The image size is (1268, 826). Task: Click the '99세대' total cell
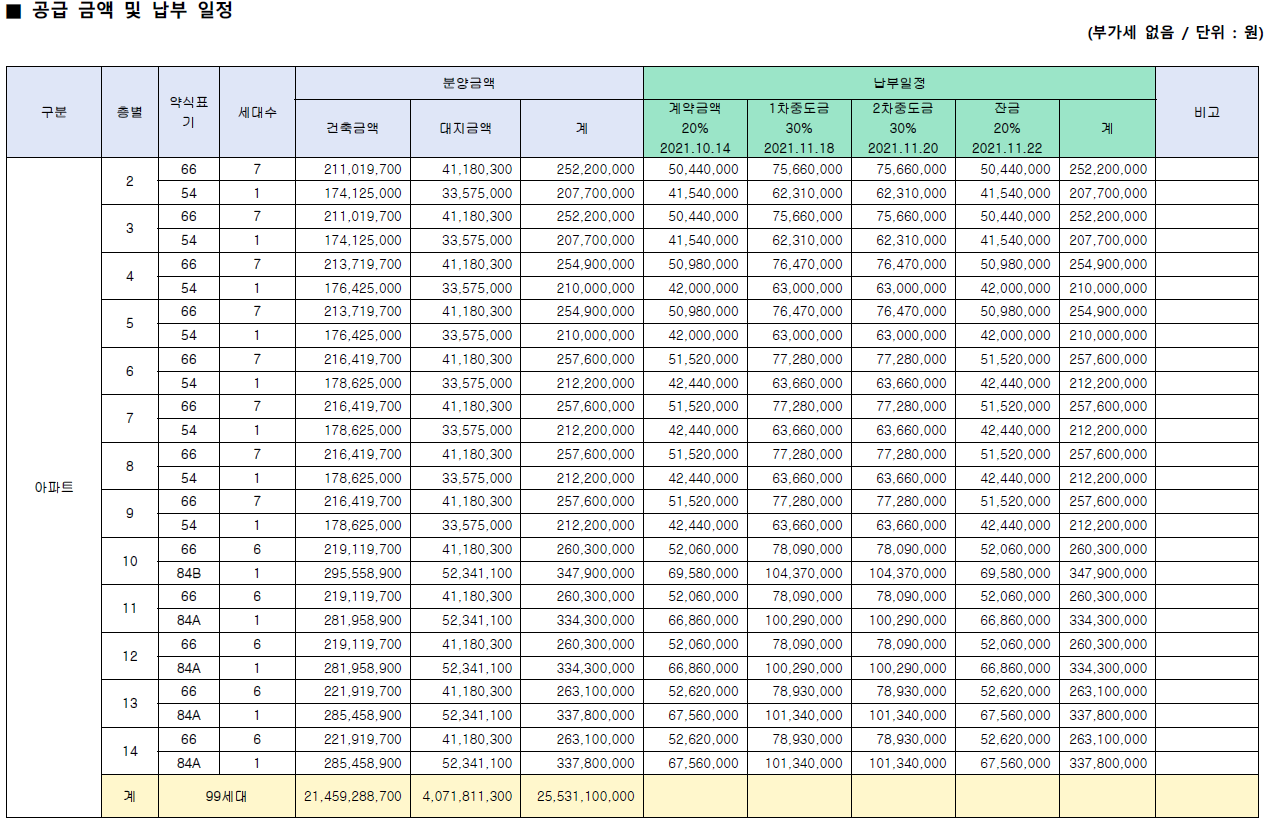pyautogui.click(x=227, y=796)
